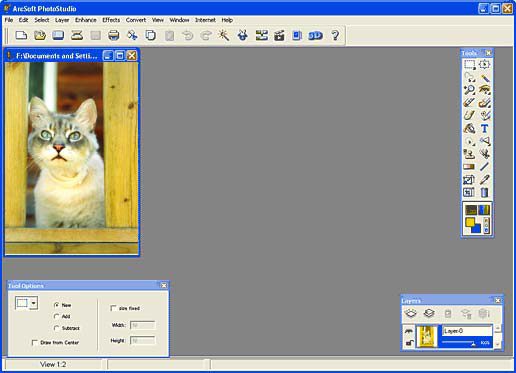The width and height of the screenshot is (516, 373).
Task: Click the Undo arrow in the toolbar
Action: pyautogui.click(x=188, y=35)
